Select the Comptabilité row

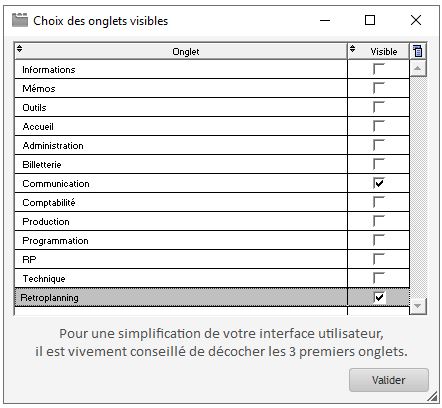(212, 202)
